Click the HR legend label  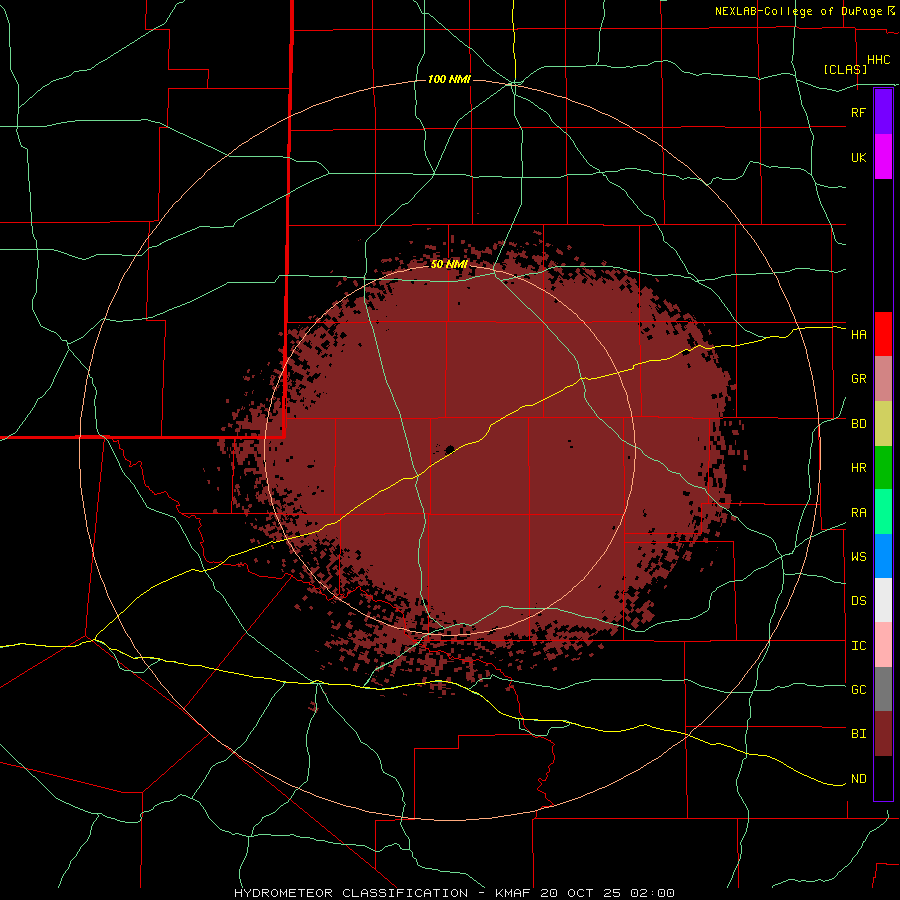click(858, 468)
